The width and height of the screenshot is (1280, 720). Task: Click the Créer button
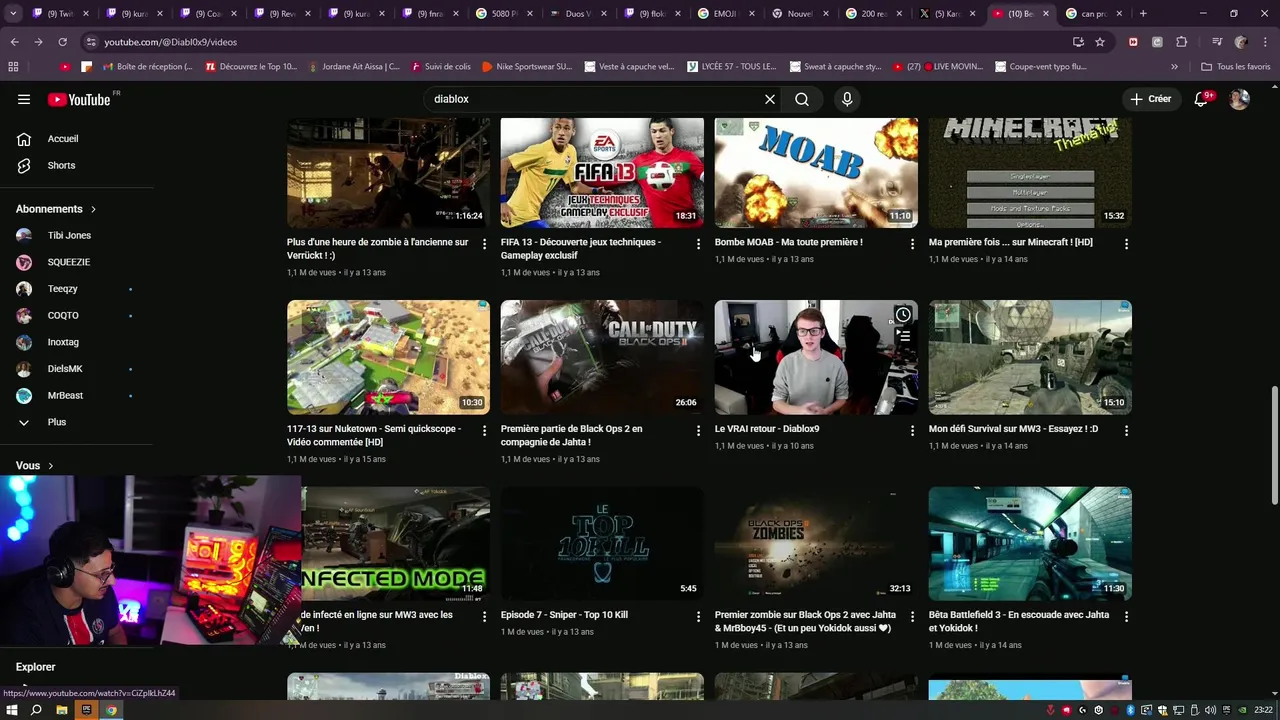[1150, 99]
